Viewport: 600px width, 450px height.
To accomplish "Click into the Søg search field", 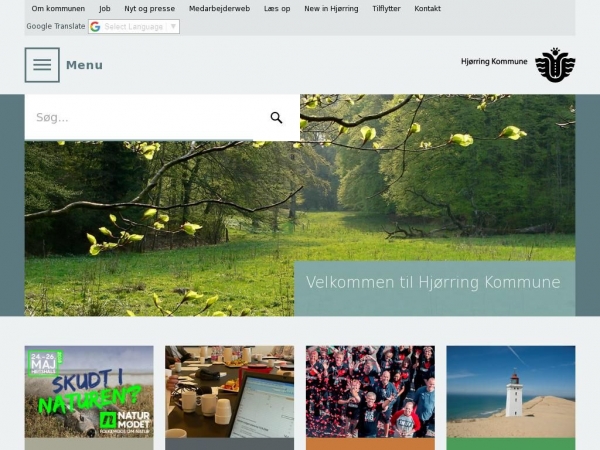I will coord(145,118).
